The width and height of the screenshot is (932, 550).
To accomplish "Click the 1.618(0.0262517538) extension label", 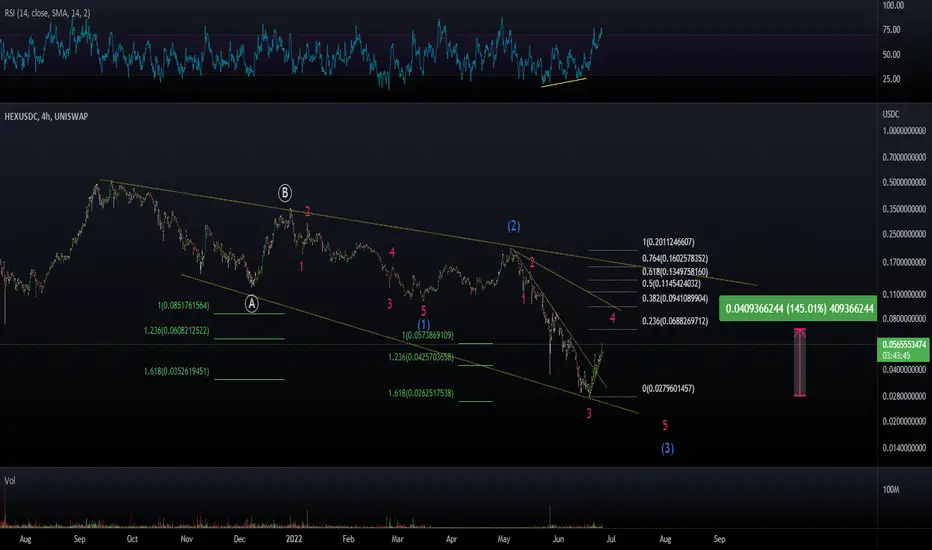I will tap(421, 393).
